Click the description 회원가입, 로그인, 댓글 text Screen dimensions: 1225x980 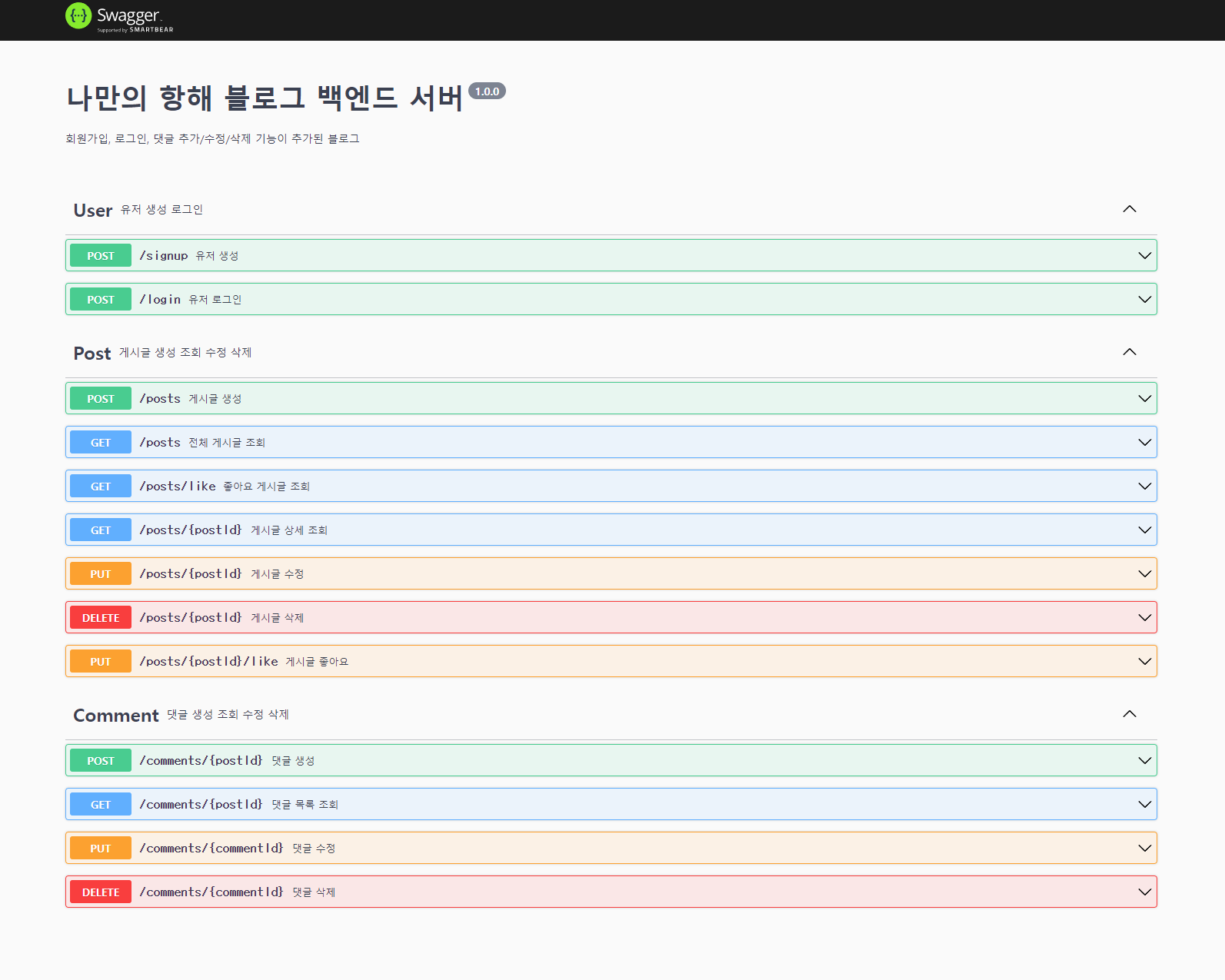pos(212,138)
